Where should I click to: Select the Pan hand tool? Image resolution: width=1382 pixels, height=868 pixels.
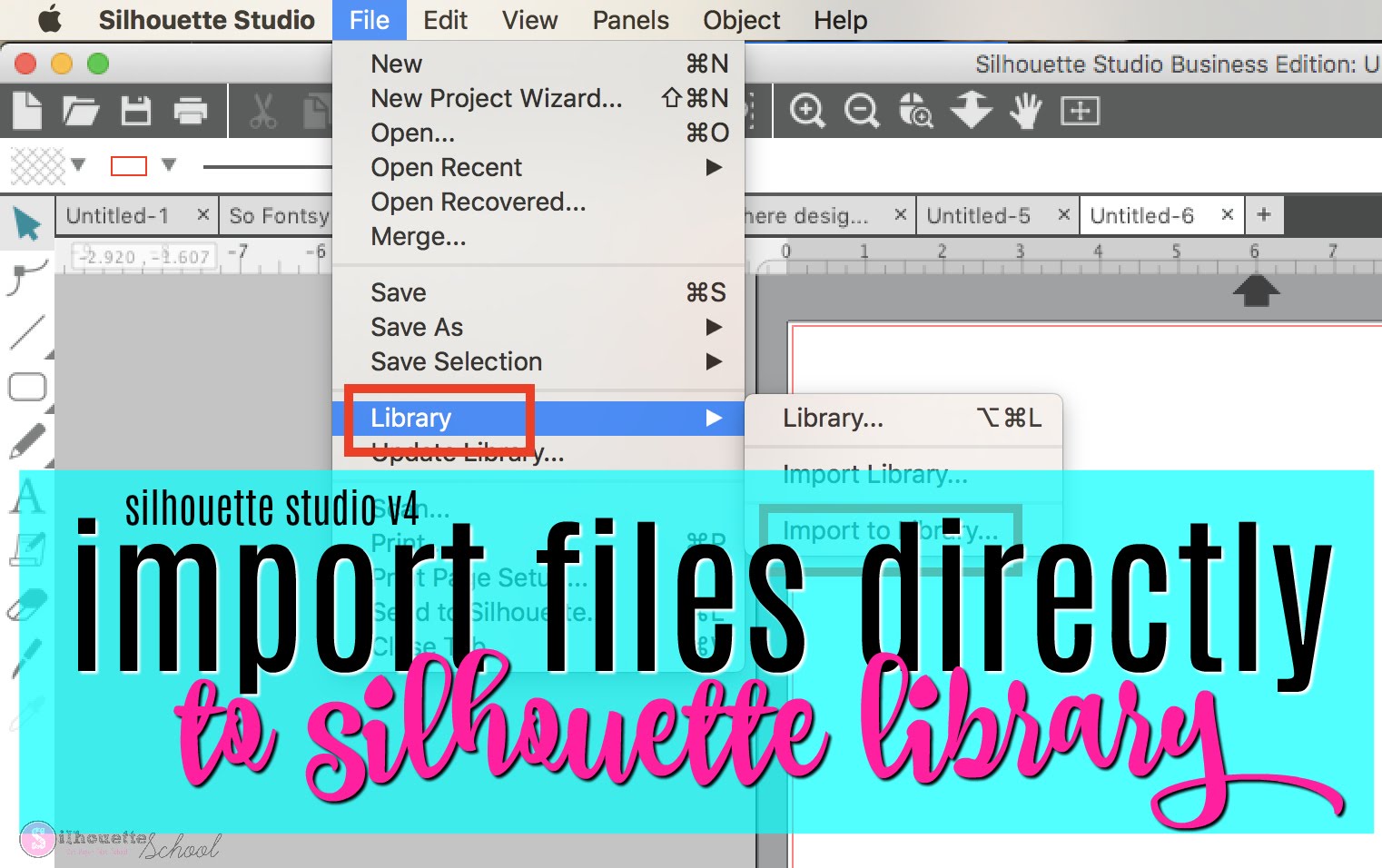click(1026, 111)
